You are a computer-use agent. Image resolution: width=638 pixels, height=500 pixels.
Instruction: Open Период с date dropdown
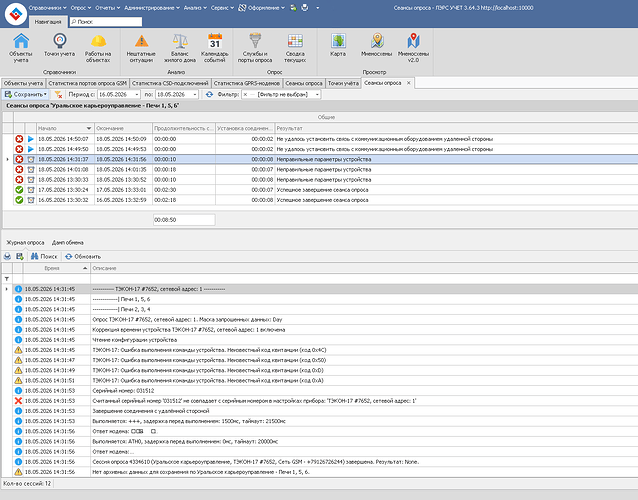[137, 94]
